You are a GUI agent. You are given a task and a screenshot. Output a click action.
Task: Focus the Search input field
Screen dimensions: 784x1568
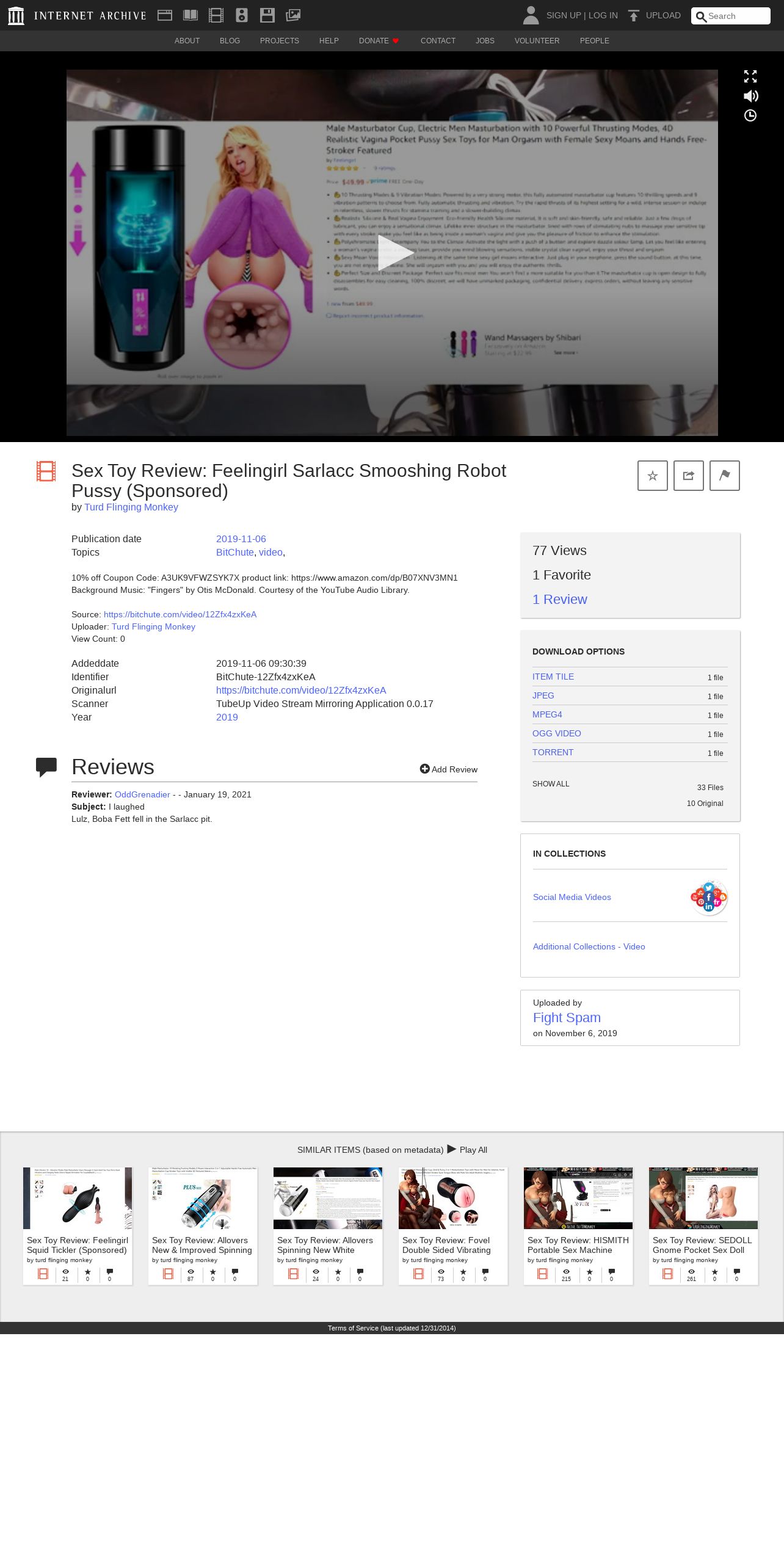point(731,16)
